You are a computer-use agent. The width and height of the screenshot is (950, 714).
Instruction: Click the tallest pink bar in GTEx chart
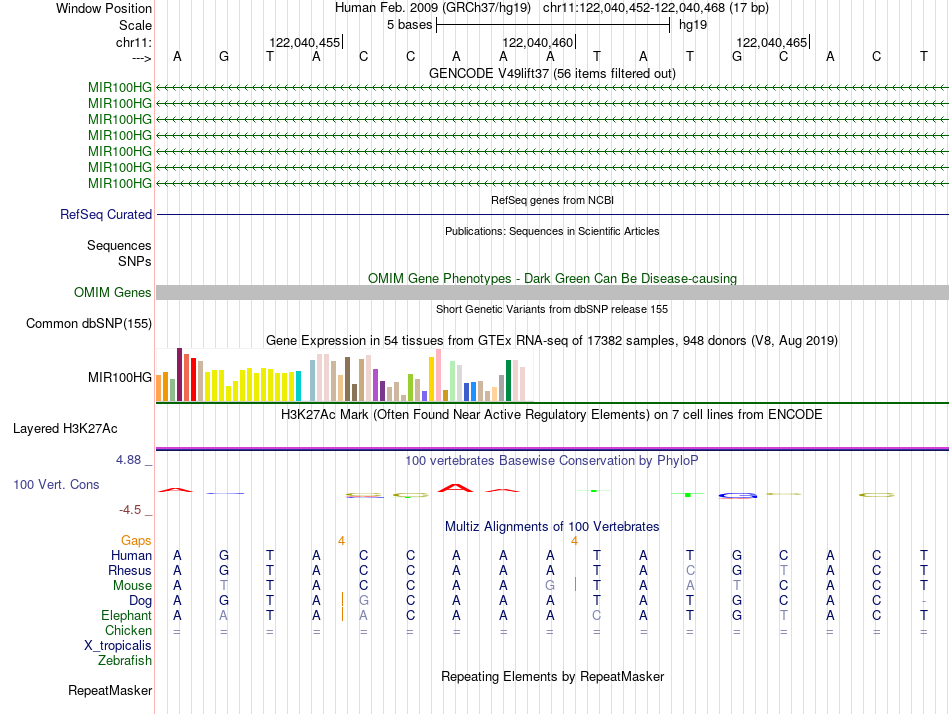pos(439,375)
